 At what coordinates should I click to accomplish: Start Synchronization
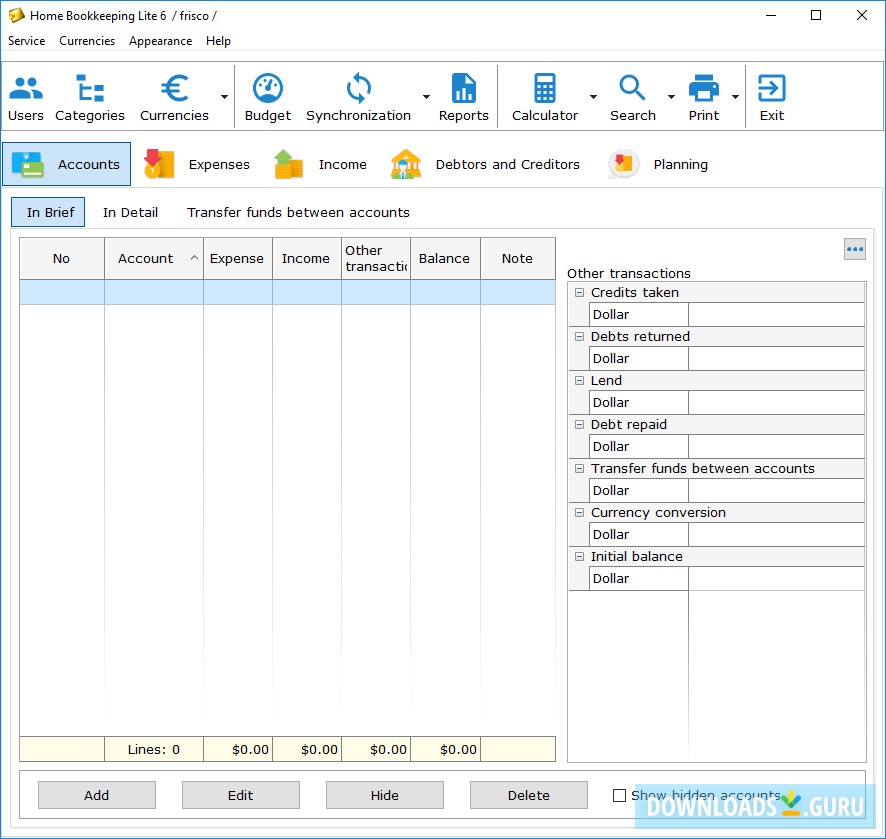pyautogui.click(x=358, y=95)
